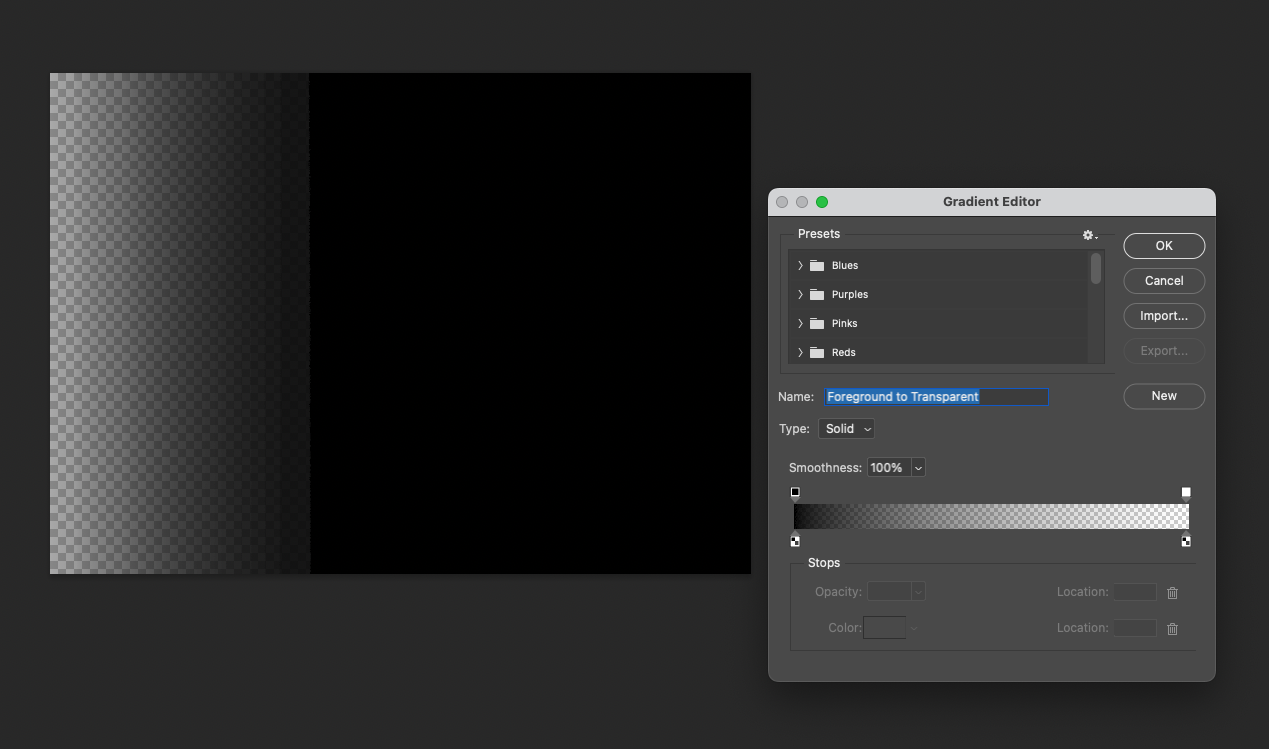This screenshot has height=749, width=1269.
Task: Confirm the gradient with OK
Action: click(x=1163, y=245)
